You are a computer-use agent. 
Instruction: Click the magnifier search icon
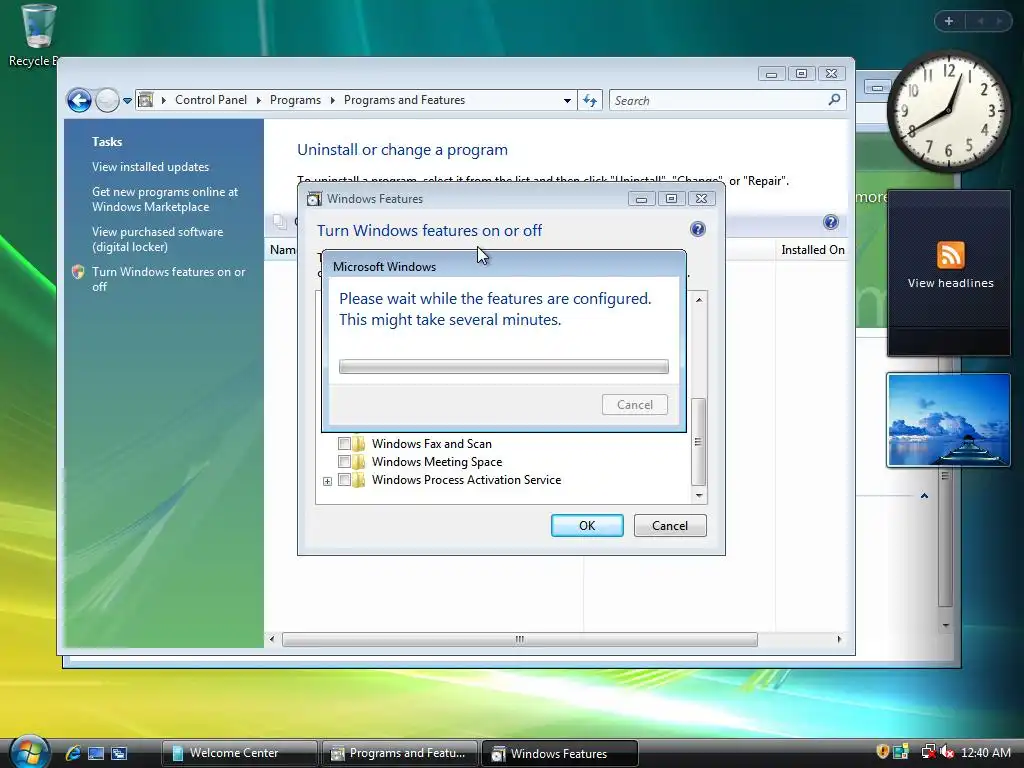[x=834, y=100]
